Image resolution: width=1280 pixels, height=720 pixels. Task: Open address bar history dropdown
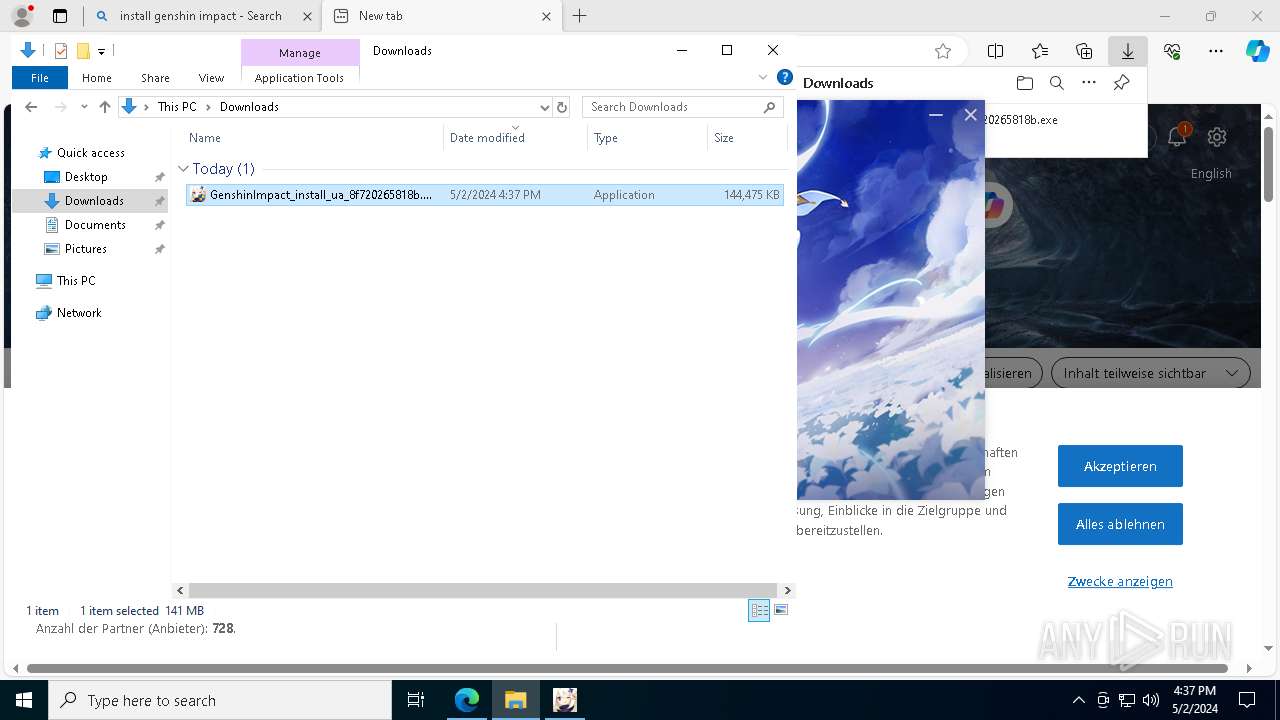[x=544, y=107]
